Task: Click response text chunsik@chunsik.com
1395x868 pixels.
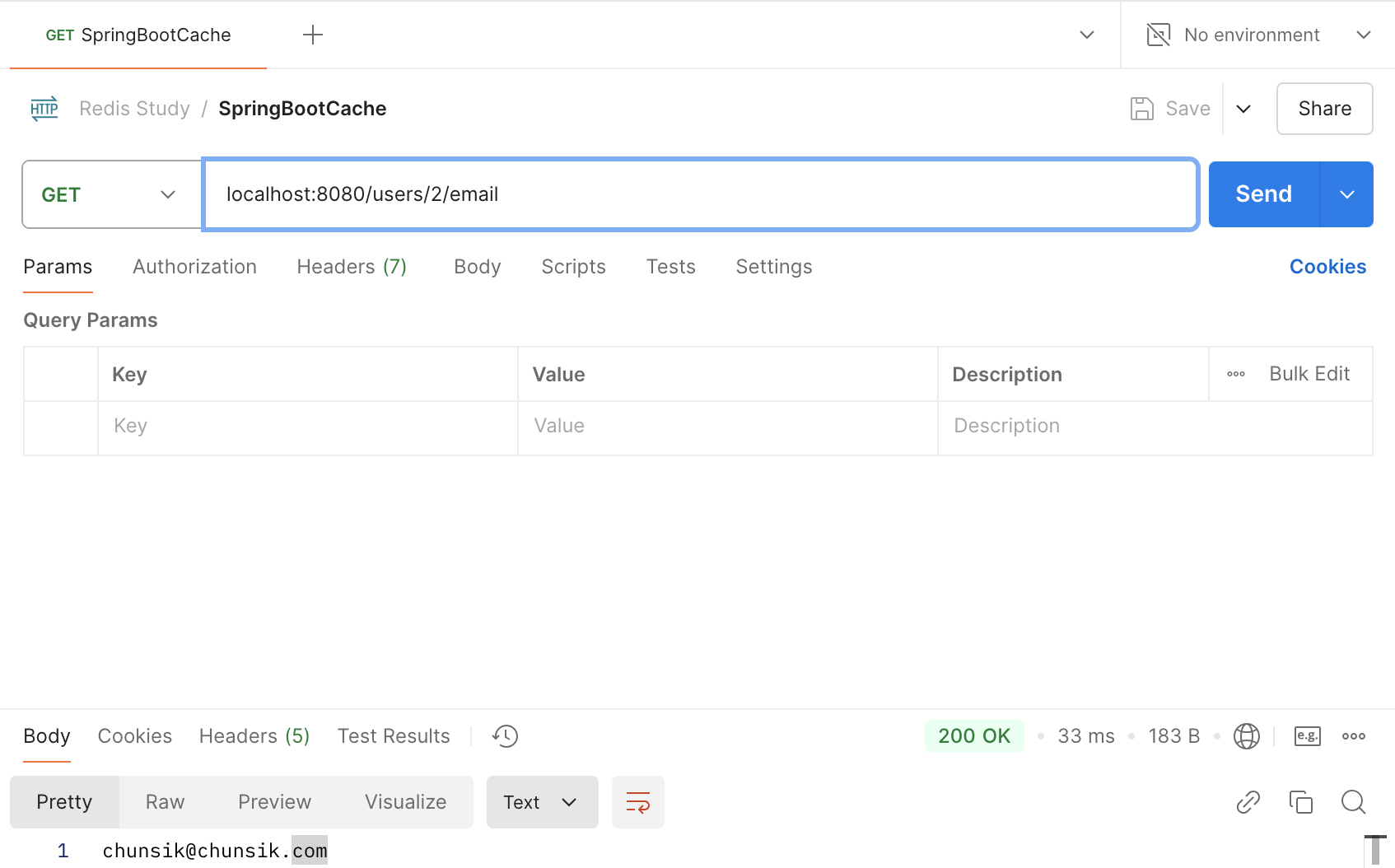Action: (x=214, y=851)
